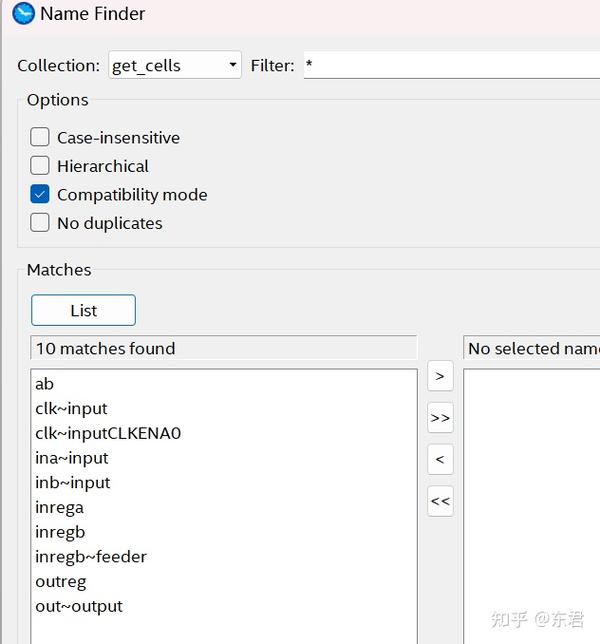Select 'outreg' in the matches list
The height and width of the screenshot is (644, 600).
[224, 582]
